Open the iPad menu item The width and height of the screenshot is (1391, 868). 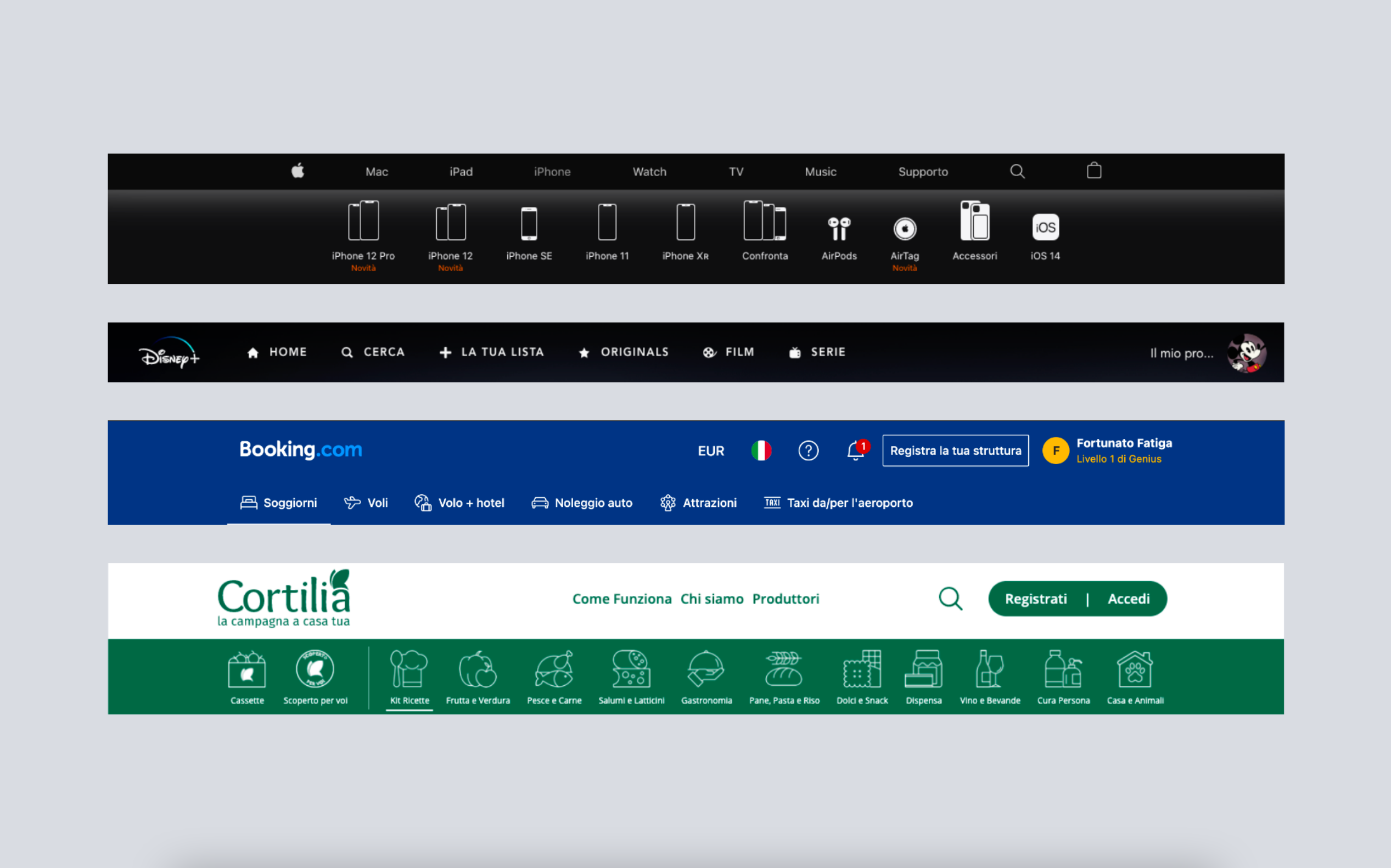coord(461,172)
